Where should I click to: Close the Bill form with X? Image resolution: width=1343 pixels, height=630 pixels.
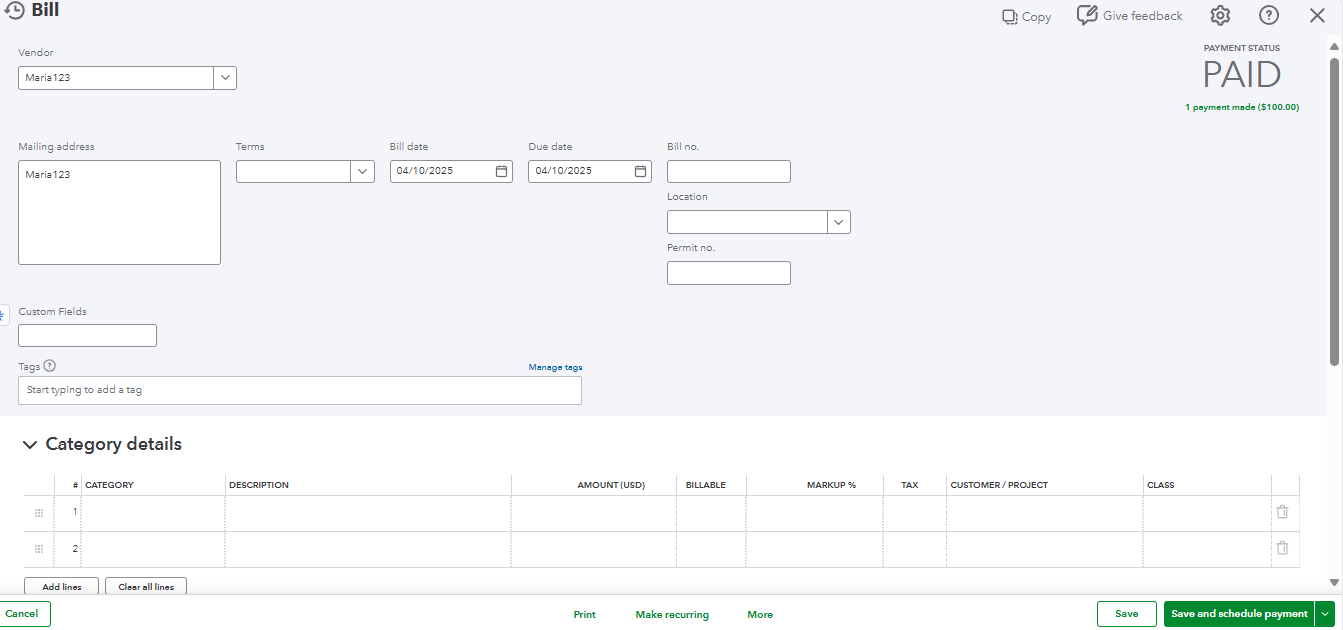[1317, 15]
